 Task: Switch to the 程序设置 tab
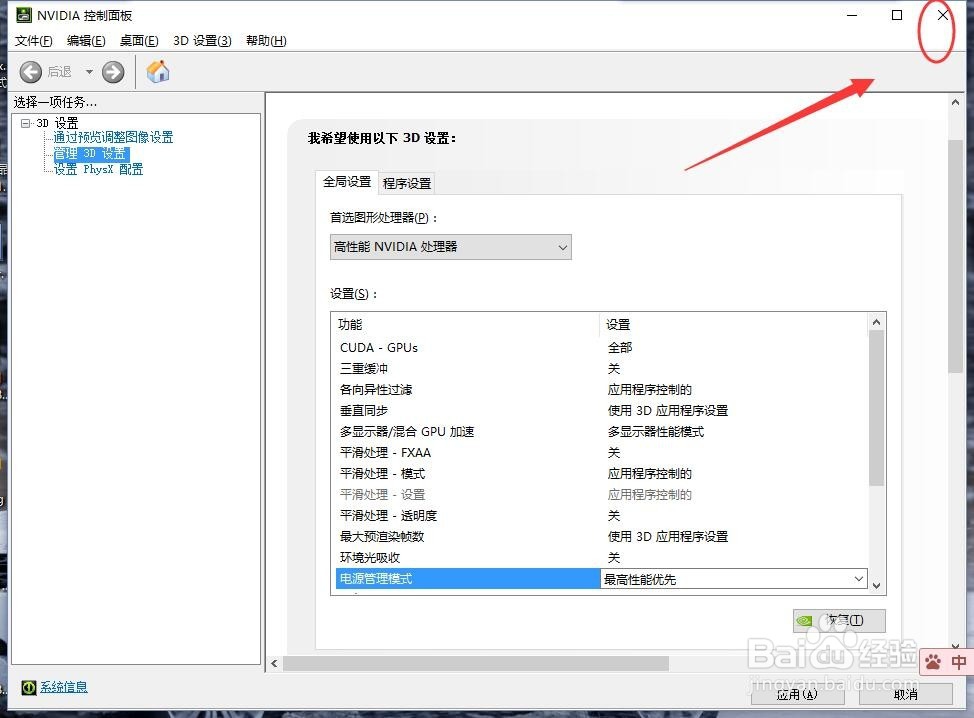407,183
